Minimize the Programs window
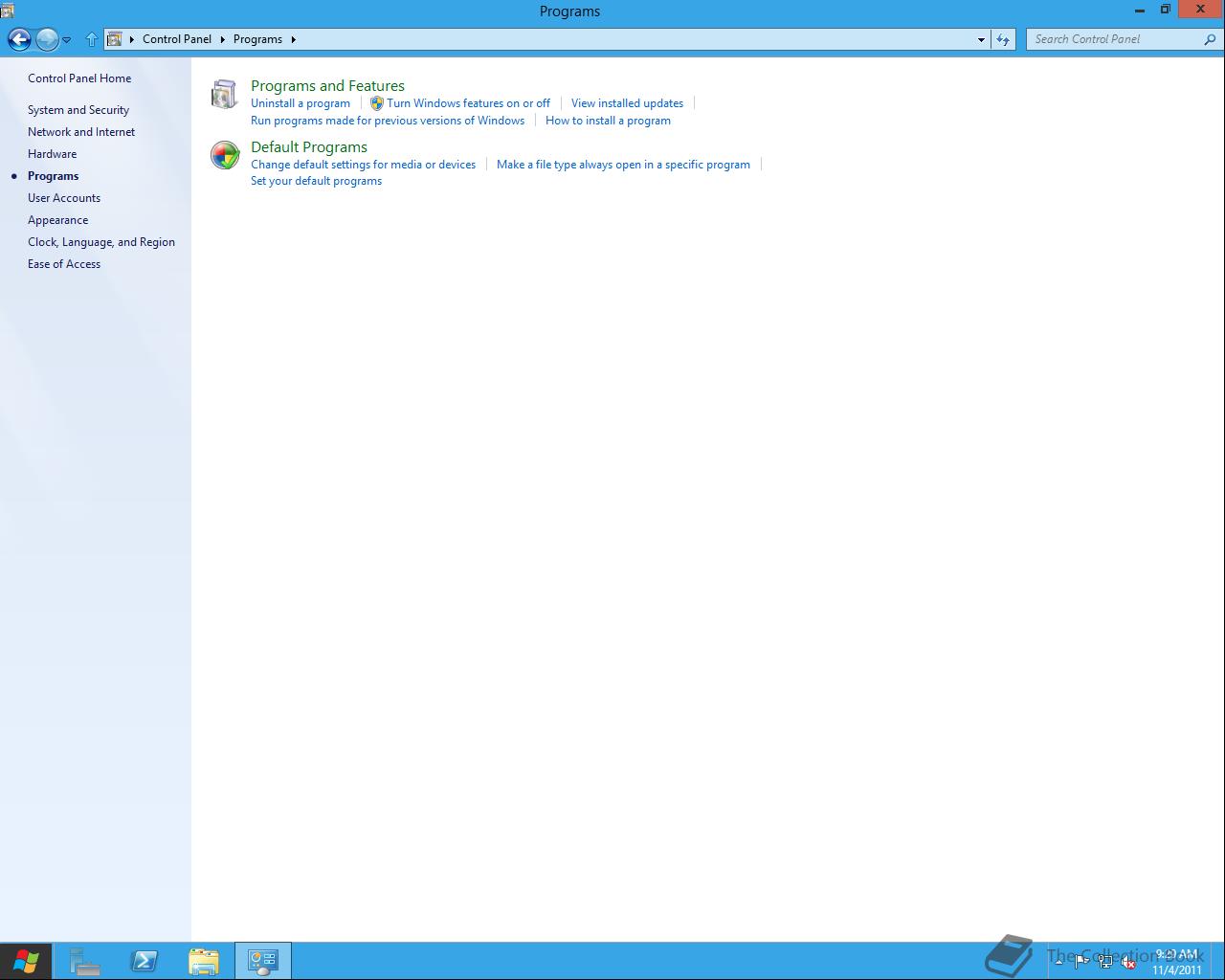Image resolution: width=1225 pixels, height=980 pixels. click(1139, 10)
